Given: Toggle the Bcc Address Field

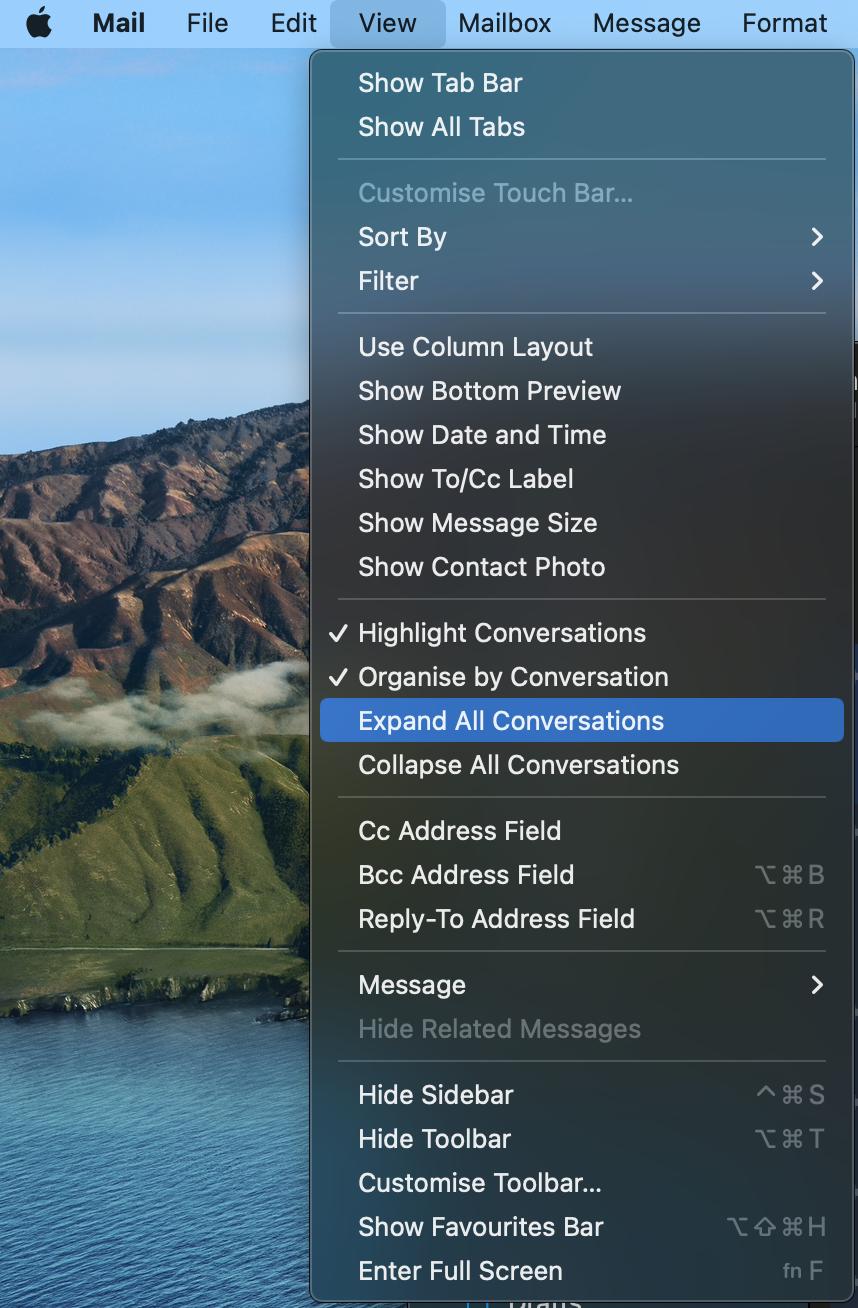Looking at the screenshot, I should [x=582, y=875].
